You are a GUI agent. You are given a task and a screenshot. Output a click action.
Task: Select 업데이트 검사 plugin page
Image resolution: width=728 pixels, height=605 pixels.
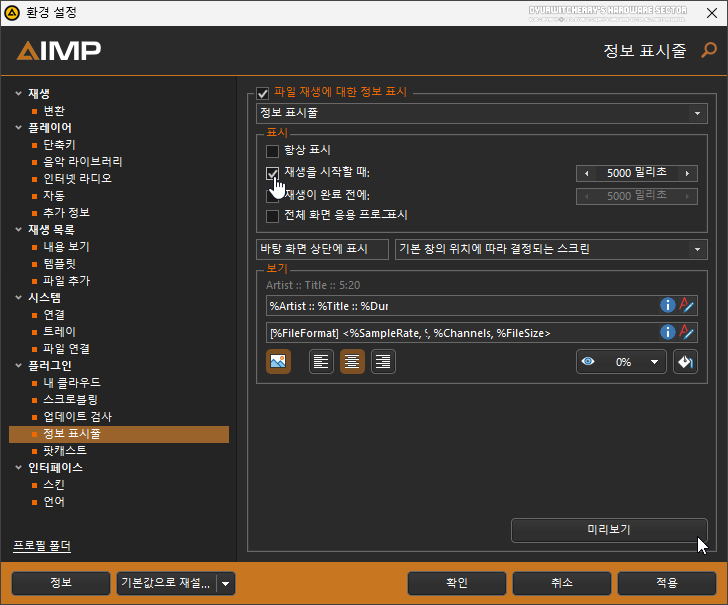point(78,416)
